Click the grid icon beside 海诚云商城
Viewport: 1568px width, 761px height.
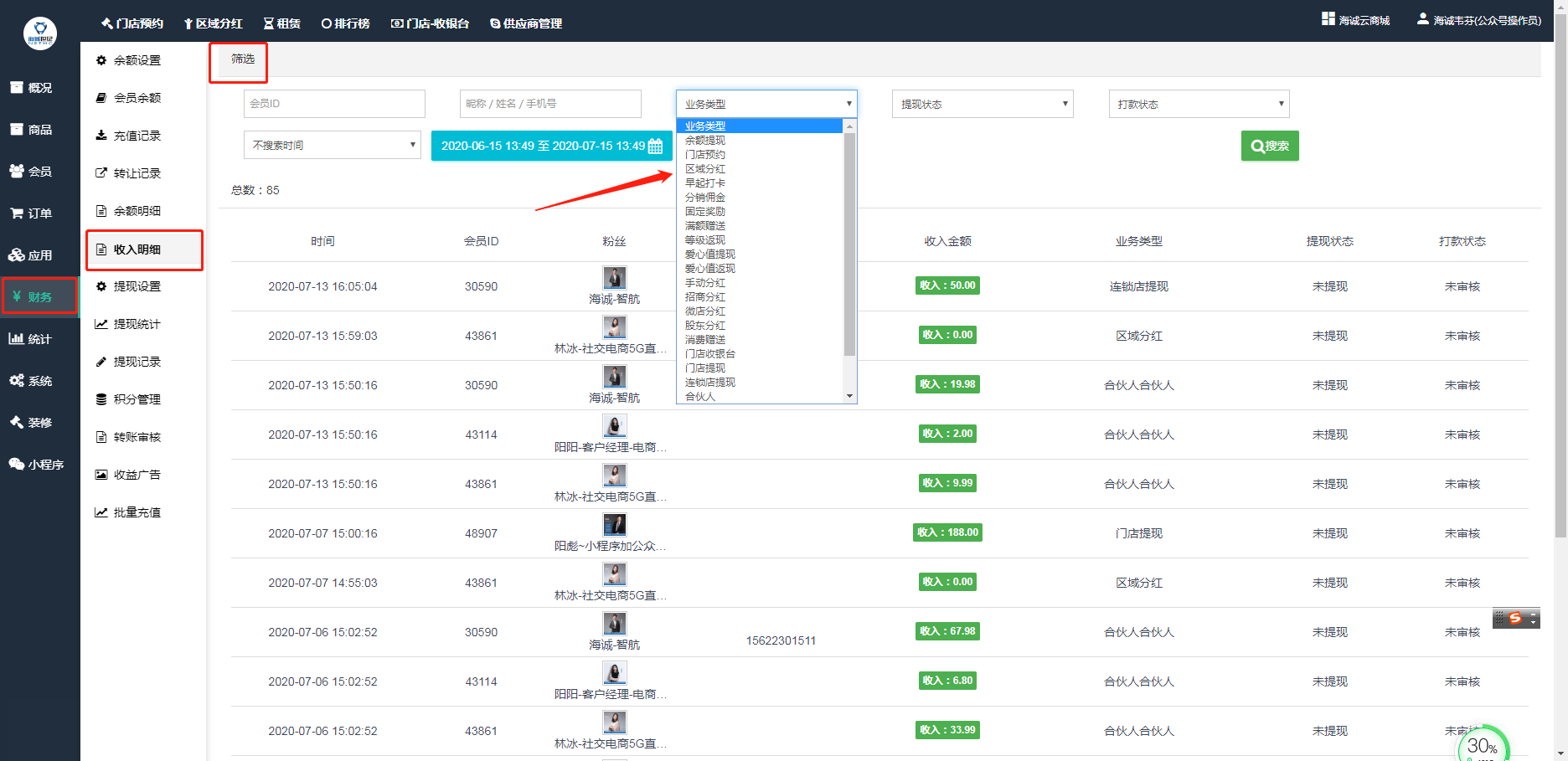(x=1328, y=18)
